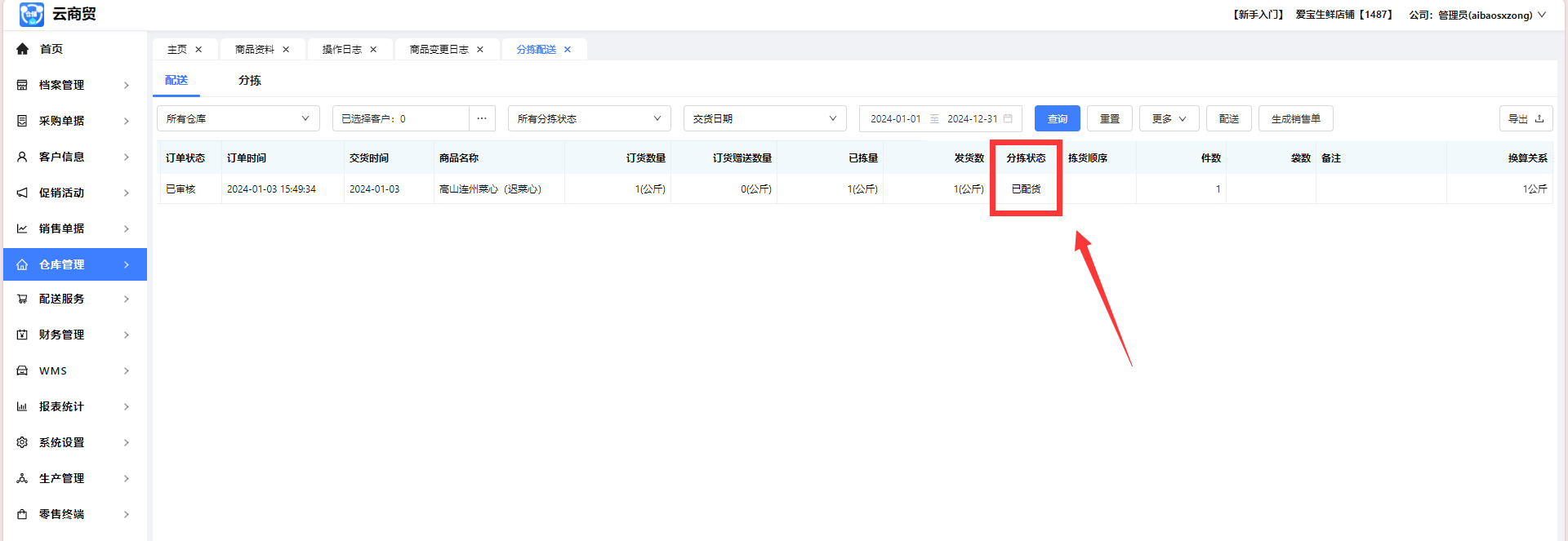Click the 配送服务 cart icon
The image size is (1568, 541).
pyautogui.click(x=22, y=299)
